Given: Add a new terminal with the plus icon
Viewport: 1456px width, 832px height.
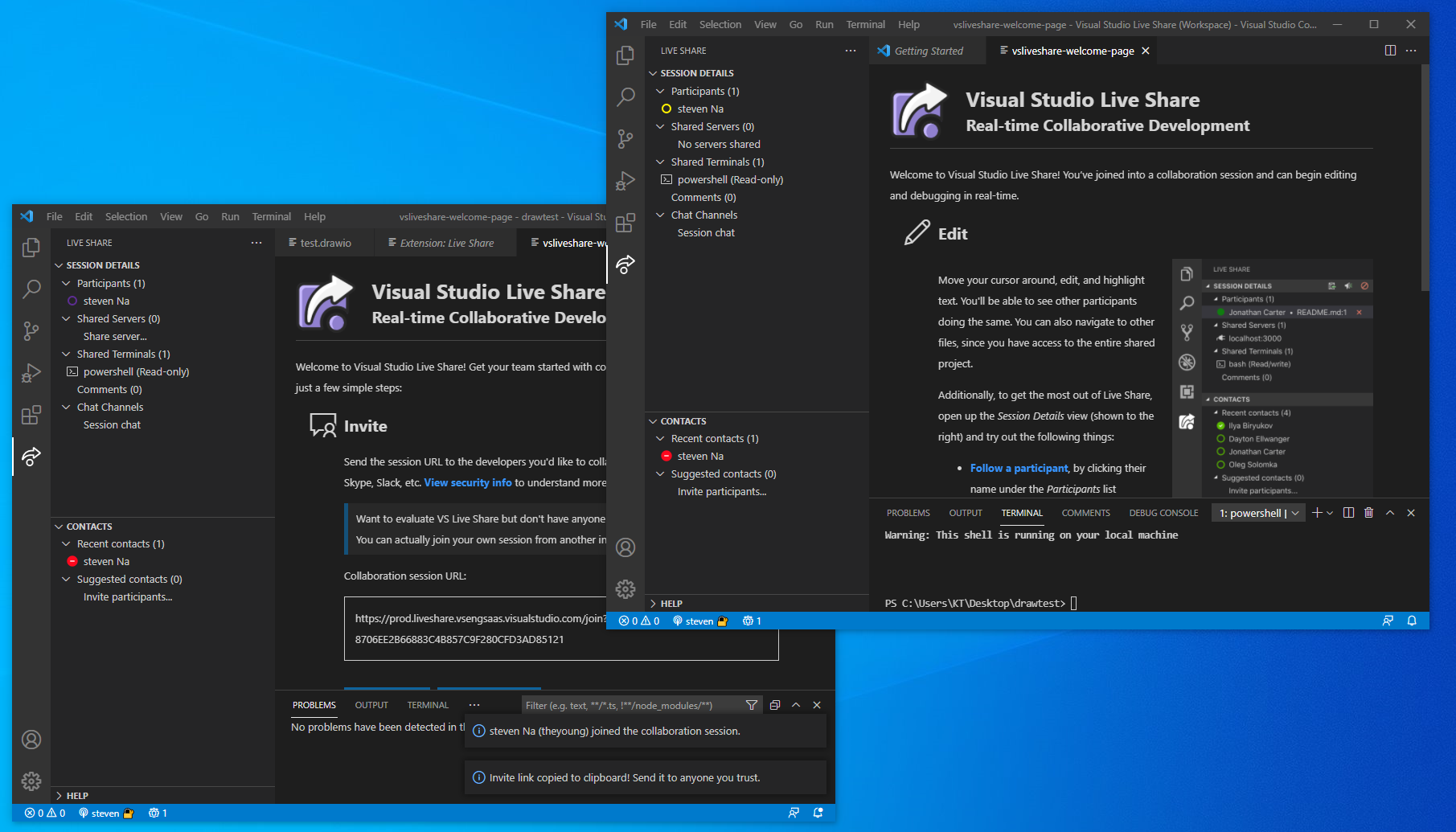Looking at the screenshot, I should point(1316,512).
